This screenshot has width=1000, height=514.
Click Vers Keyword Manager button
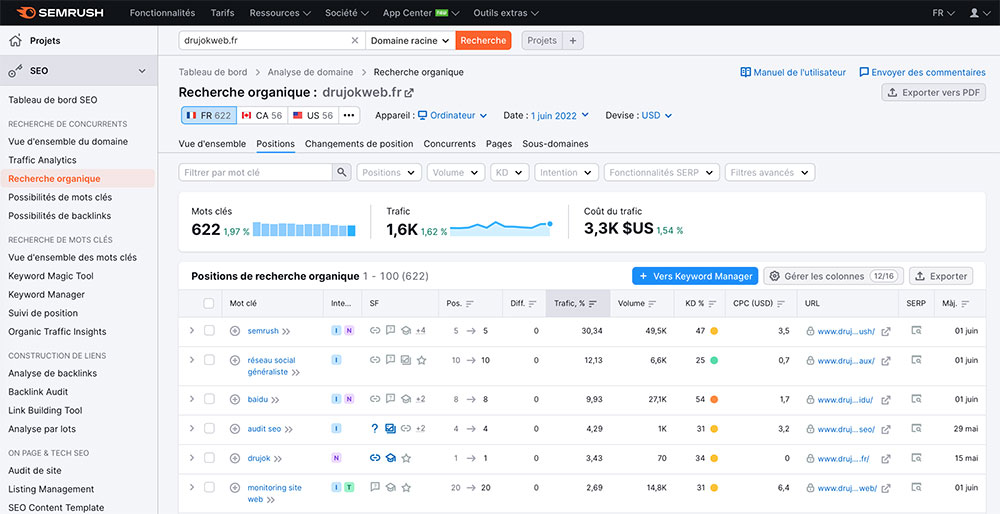point(695,276)
